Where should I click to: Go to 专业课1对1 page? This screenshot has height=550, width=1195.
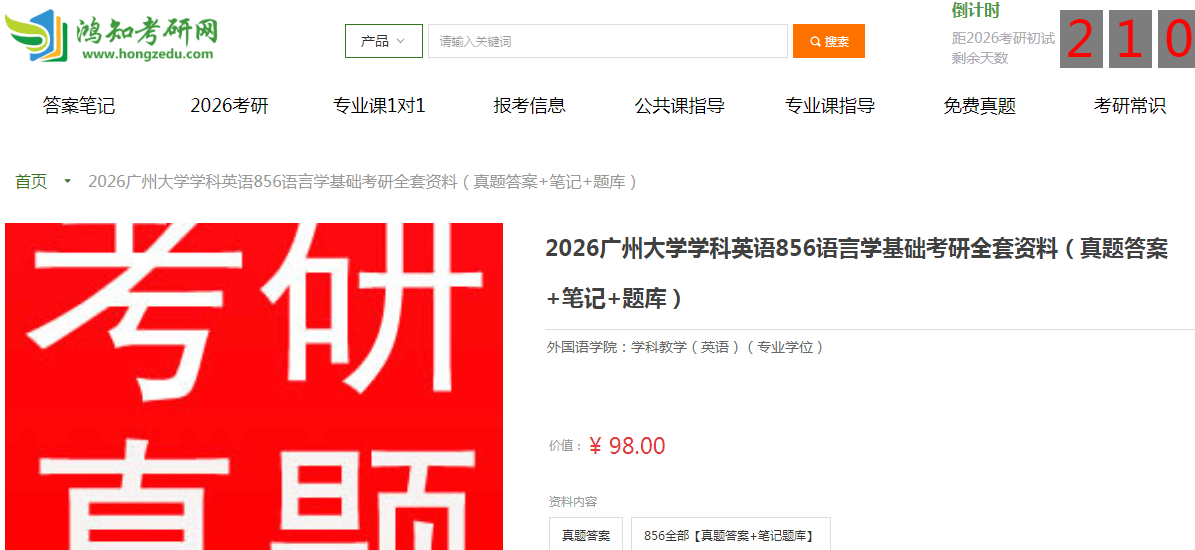(x=379, y=106)
